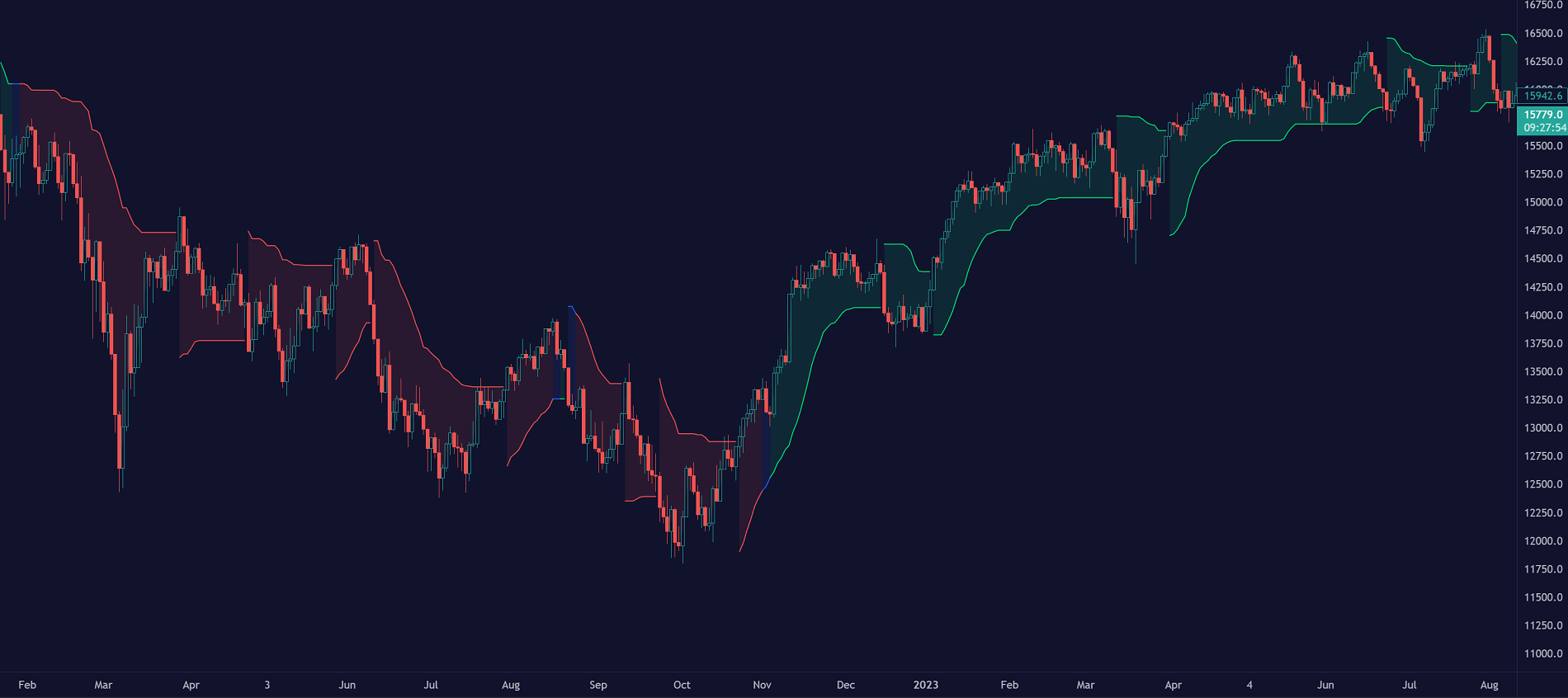1568x698 pixels.
Task: Click the 13750.0 price scale label
Action: 1543,343
